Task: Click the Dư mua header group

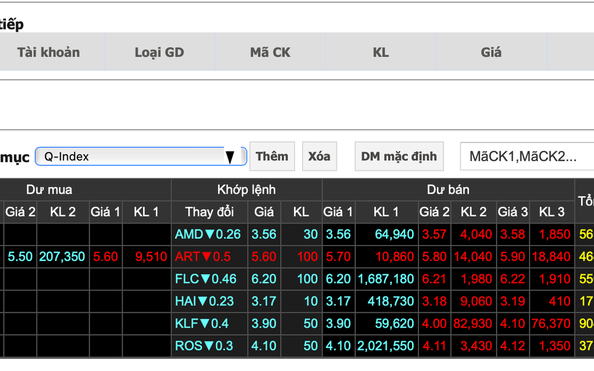Action: [85, 189]
